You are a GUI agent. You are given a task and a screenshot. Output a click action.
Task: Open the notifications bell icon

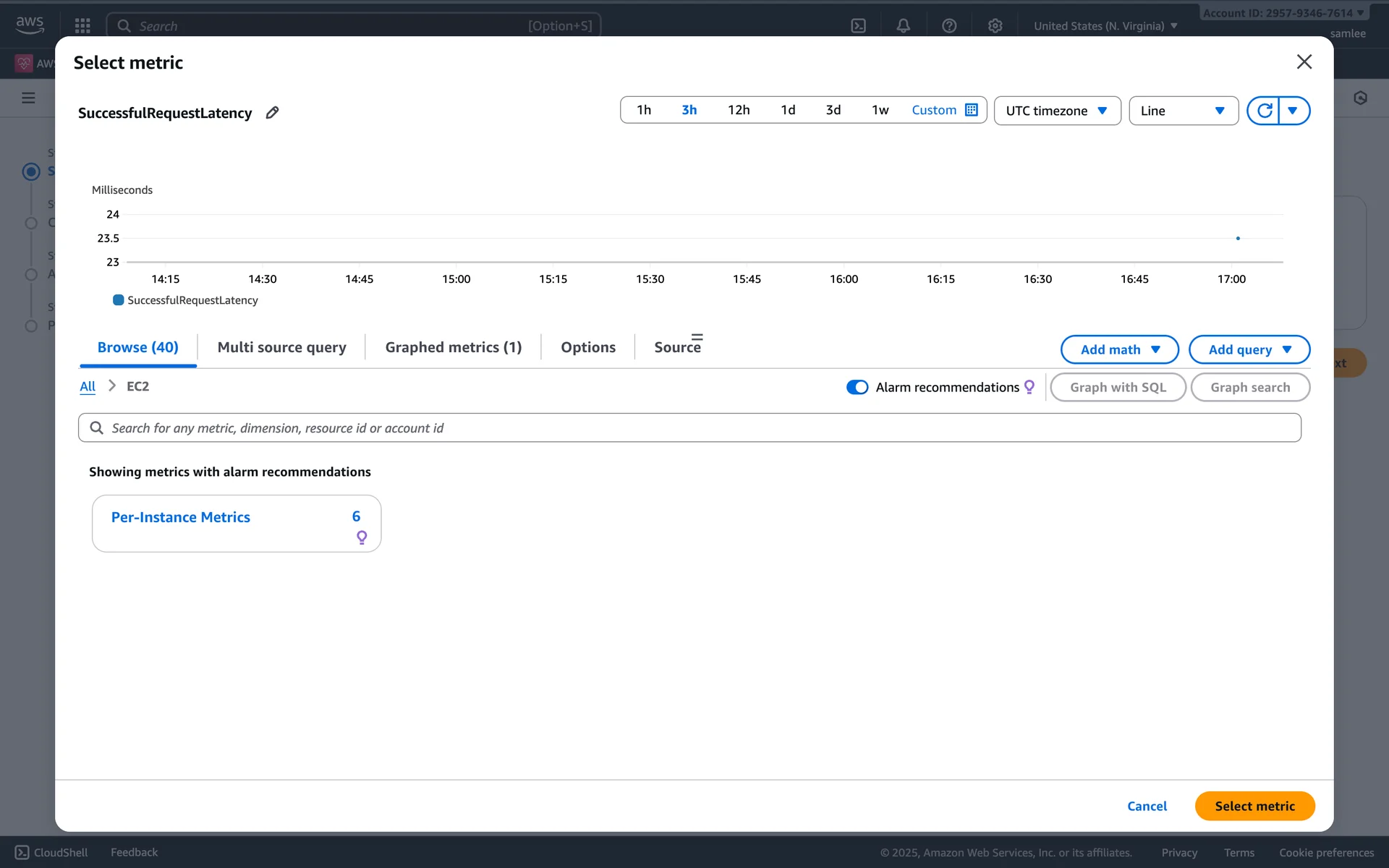coord(904,26)
